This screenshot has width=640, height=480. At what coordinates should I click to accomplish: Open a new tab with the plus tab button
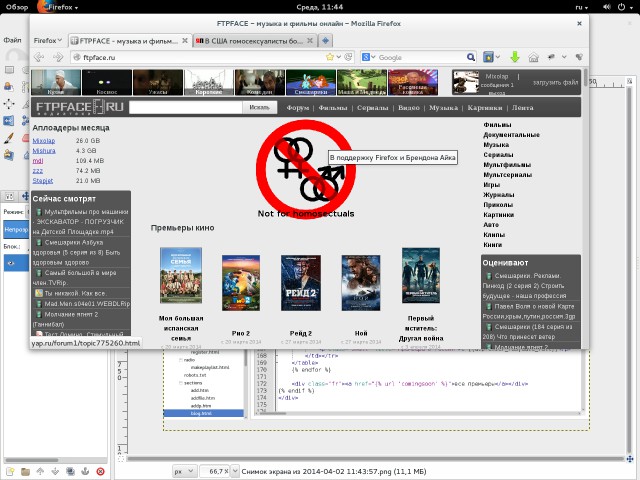tap(325, 40)
